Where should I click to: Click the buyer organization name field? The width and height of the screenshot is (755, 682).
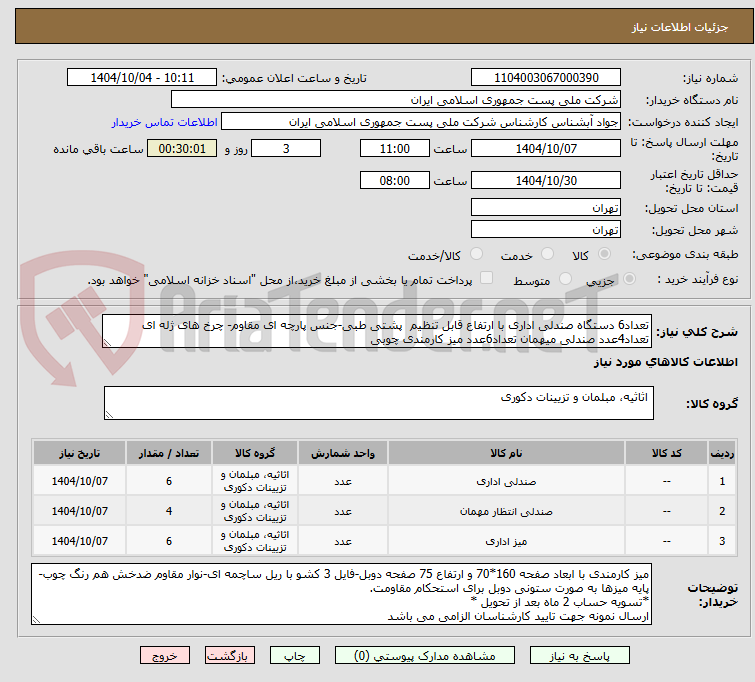[x=396, y=100]
